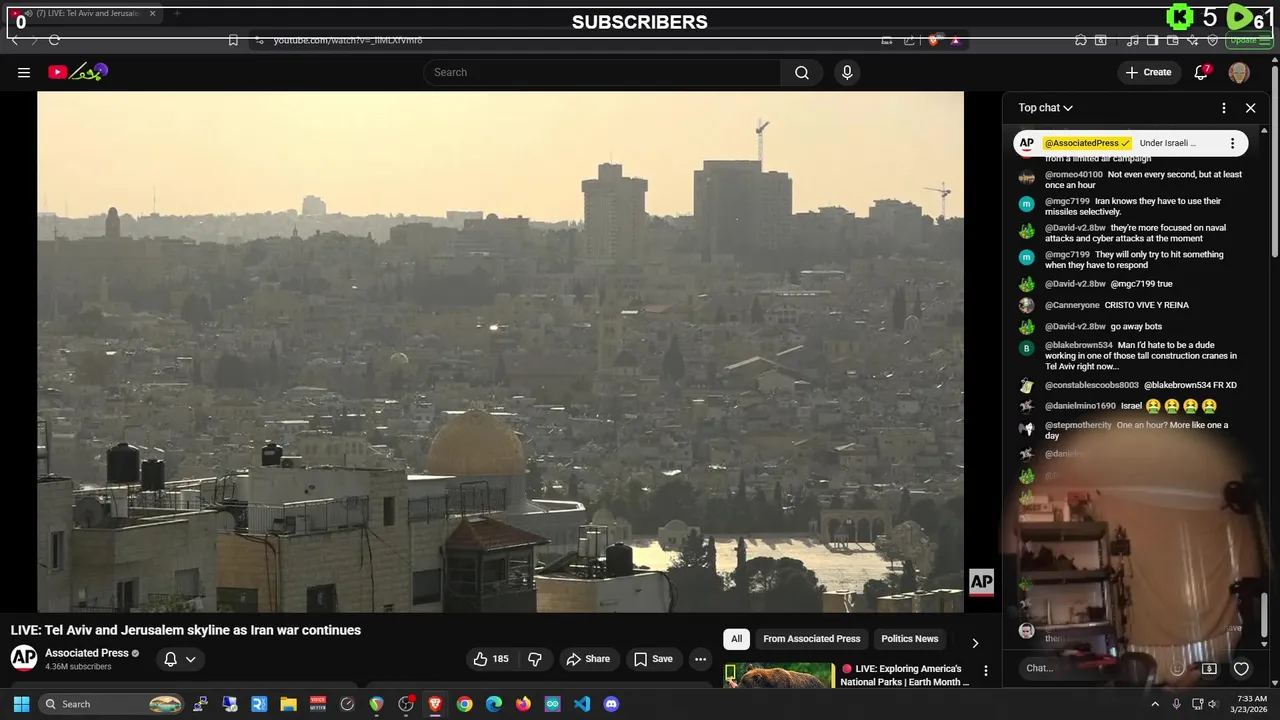
Task: Expand the Top chat dropdown
Action: click(1046, 108)
